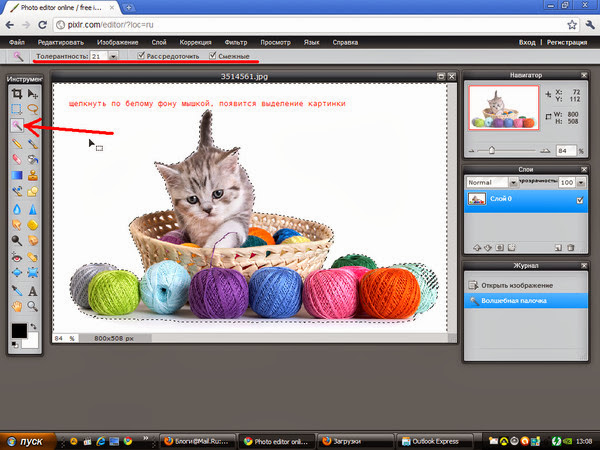Select the Smudge finger tool
Image resolution: width=600 pixels, height=450 pixels.
16,225
